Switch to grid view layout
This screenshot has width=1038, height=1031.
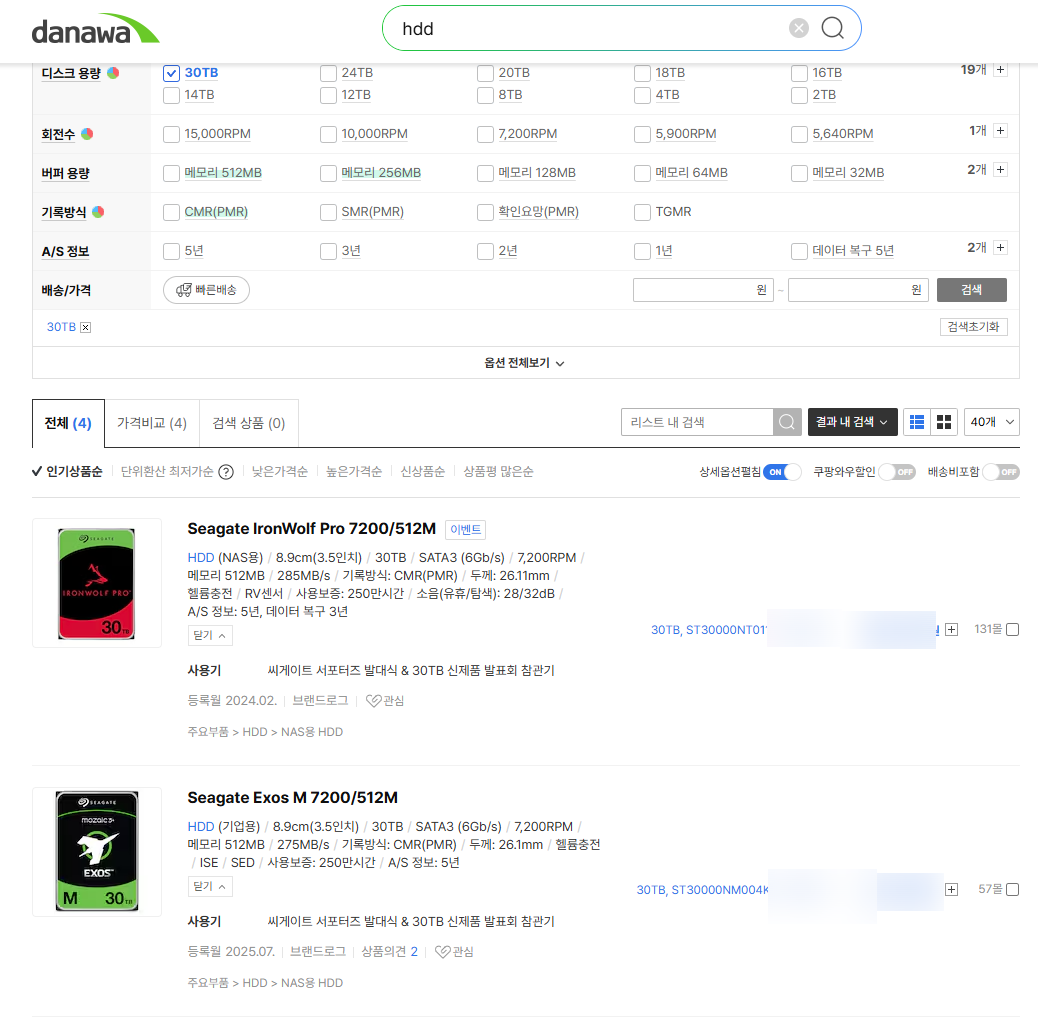click(x=944, y=422)
